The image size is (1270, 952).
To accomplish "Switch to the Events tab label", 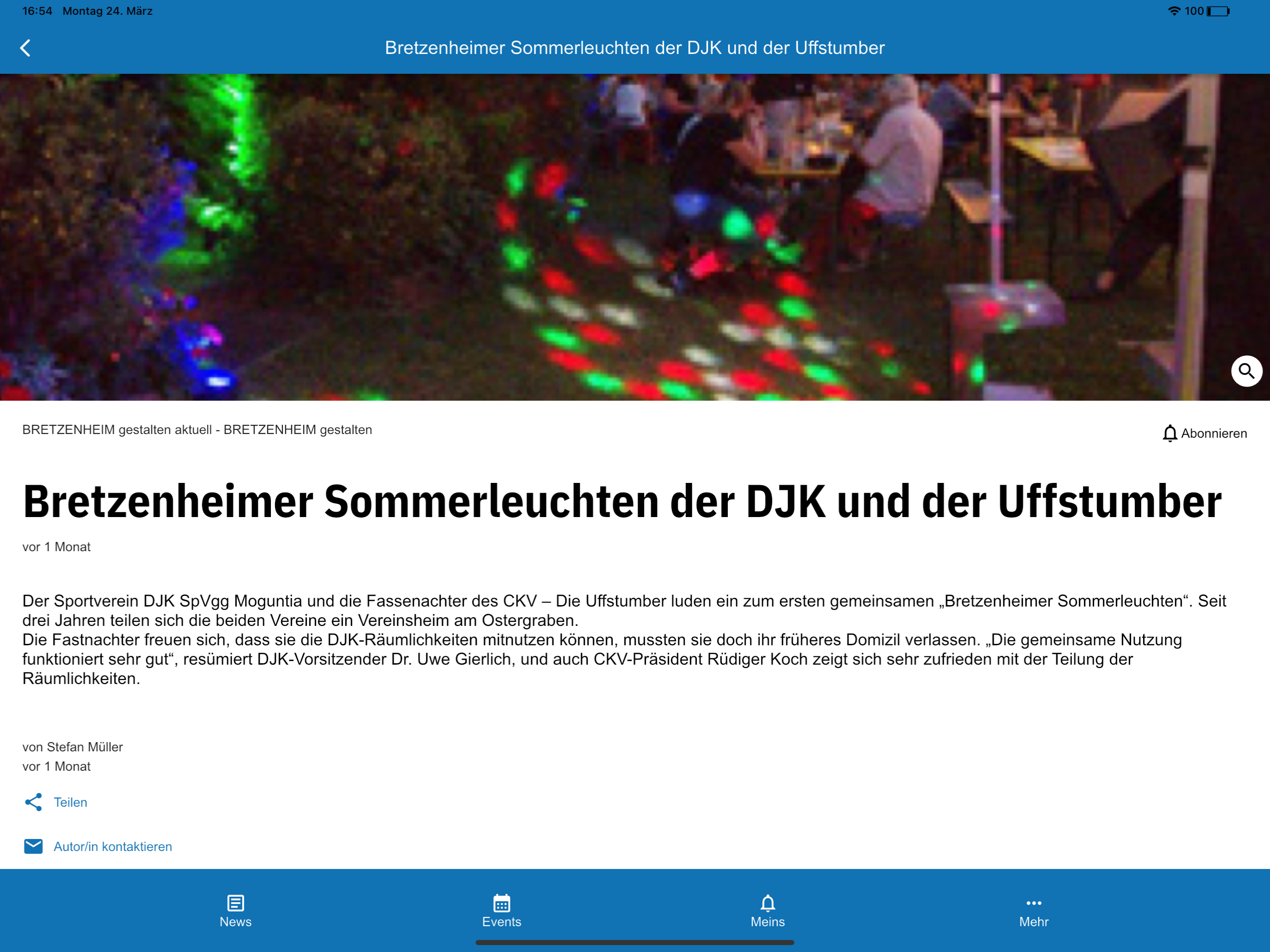I will pos(501,922).
